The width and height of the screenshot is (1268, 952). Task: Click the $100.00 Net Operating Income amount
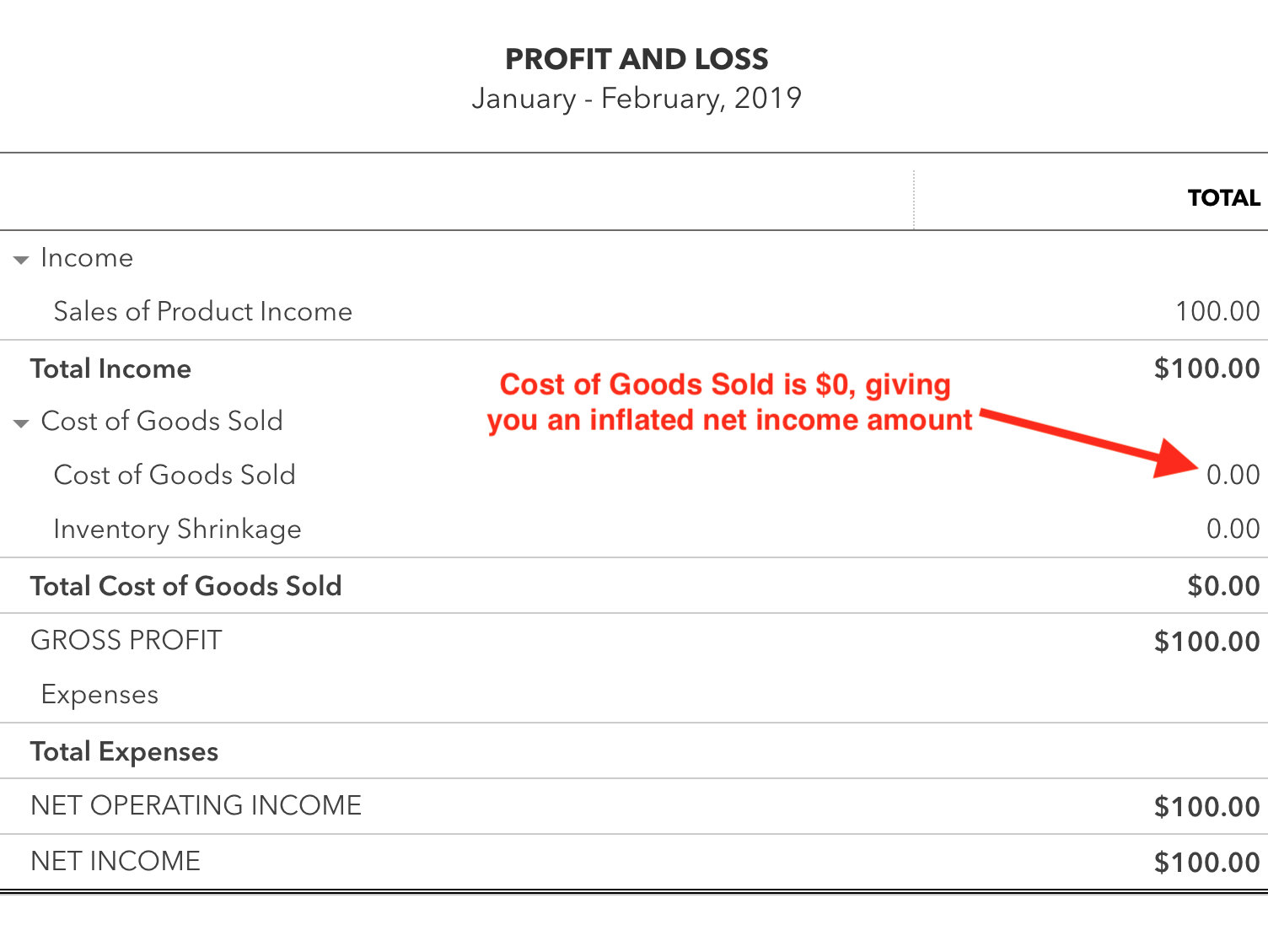1206,807
